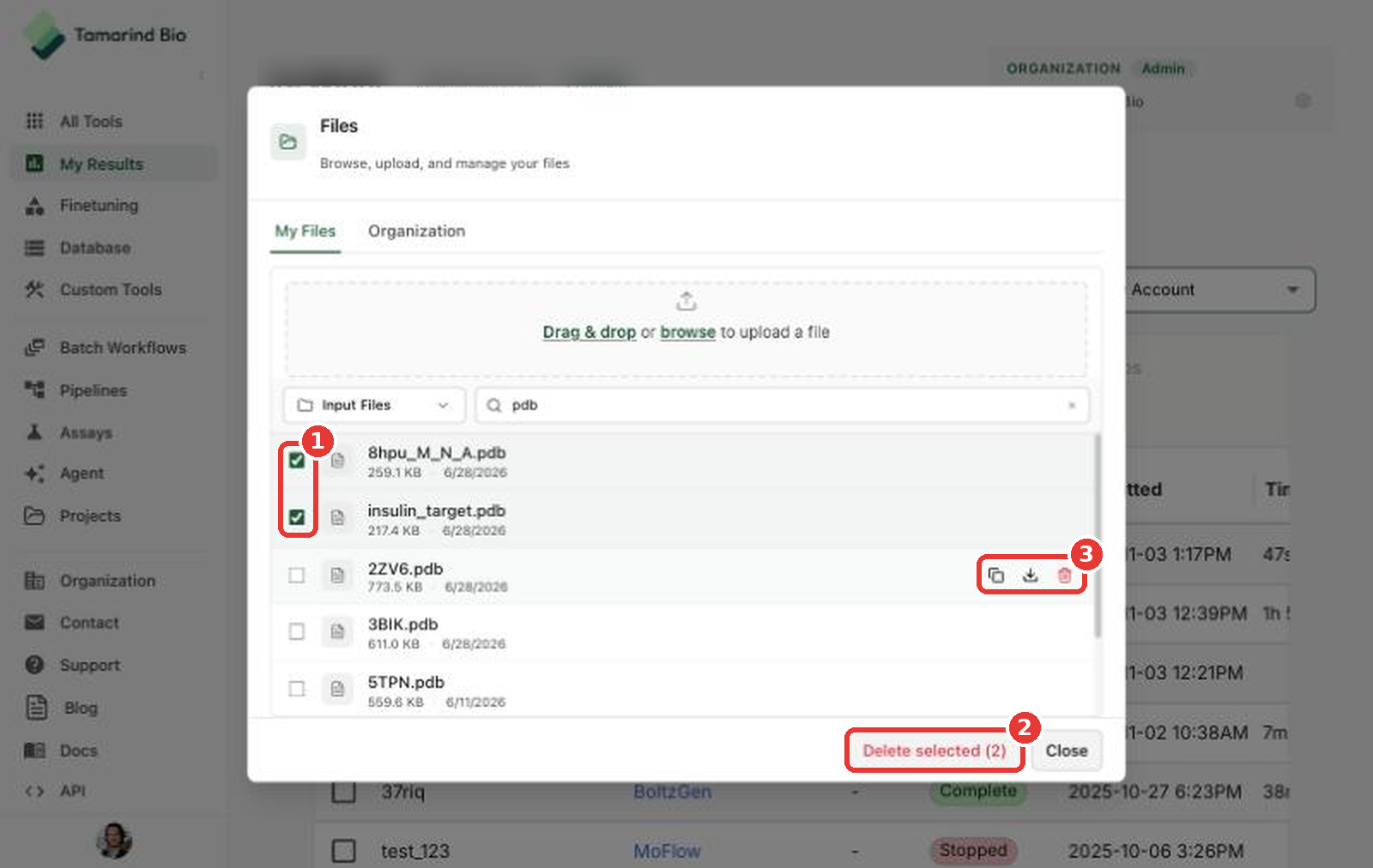The image size is (1373, 868).
Task: Click the search field containing pdb
Action: coord(783,405)
